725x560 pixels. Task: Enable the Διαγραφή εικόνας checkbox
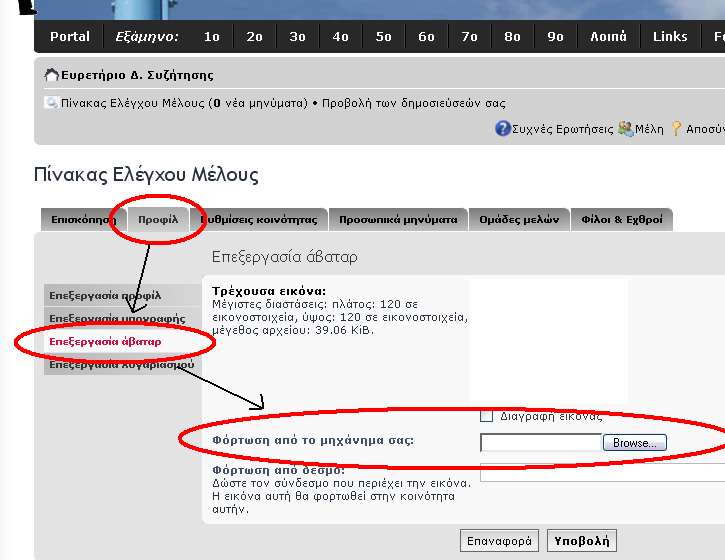click(487, 416)
